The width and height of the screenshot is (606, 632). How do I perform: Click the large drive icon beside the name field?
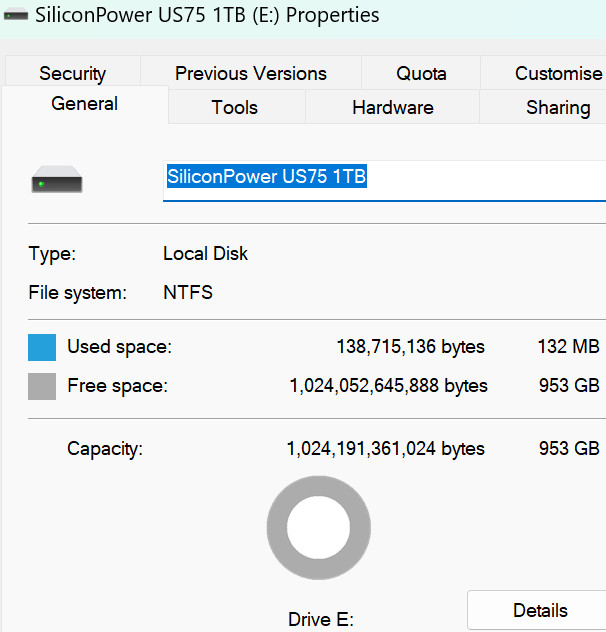click(57, 182)
